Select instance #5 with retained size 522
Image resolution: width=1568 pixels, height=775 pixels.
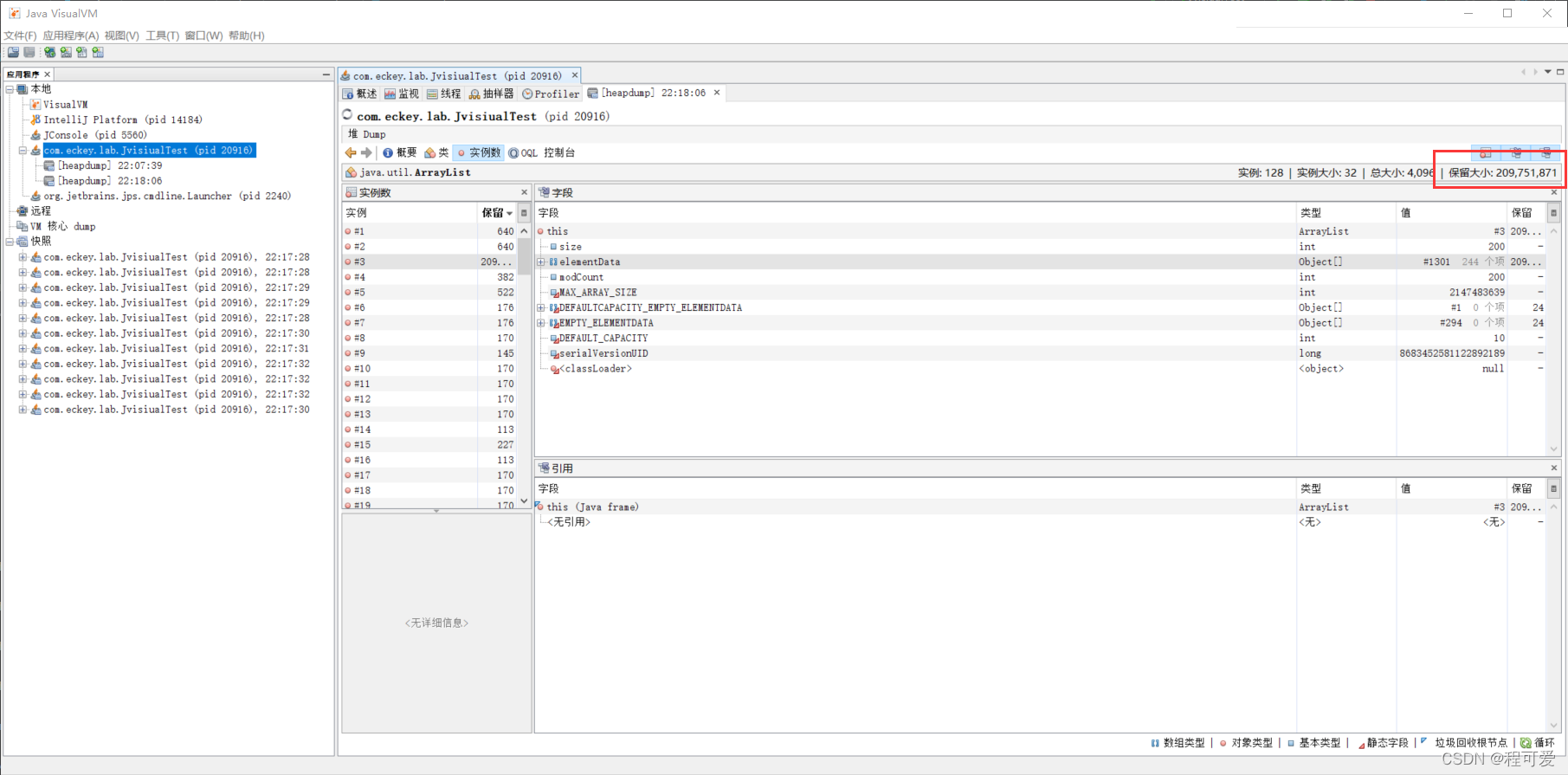click(x=429, y=293)
